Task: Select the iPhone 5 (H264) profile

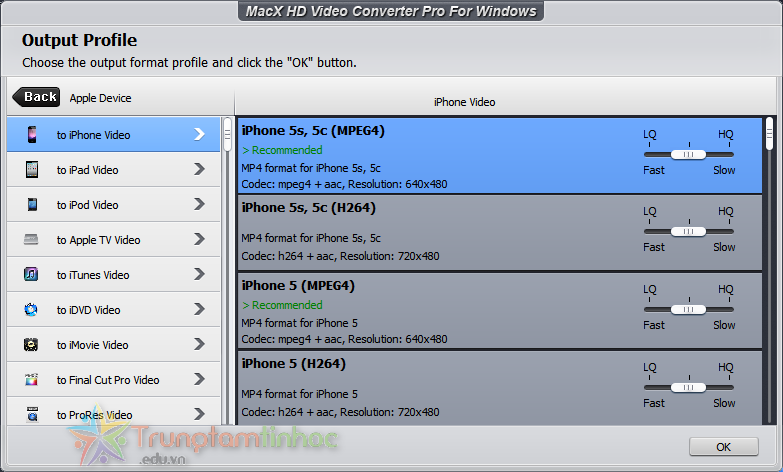Action: [500, 388]
